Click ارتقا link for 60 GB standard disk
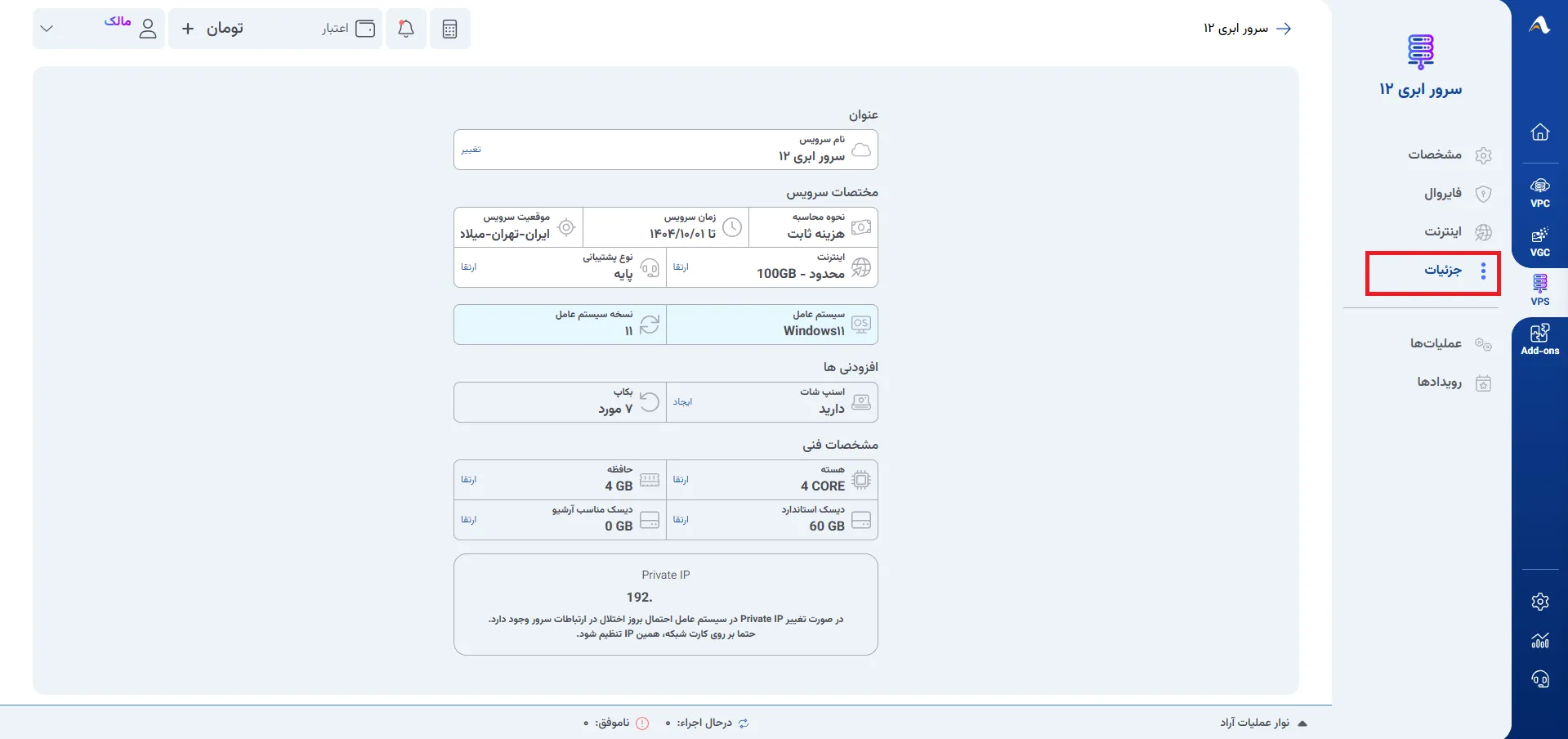The height and width of the screenshot is (739, 1568). (681, 520)
